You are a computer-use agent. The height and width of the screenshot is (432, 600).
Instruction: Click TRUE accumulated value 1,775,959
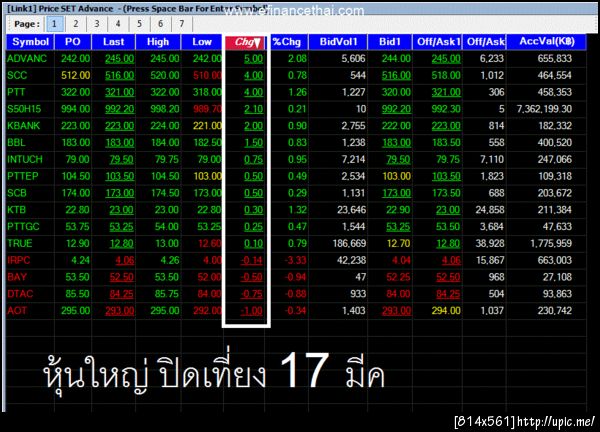[551, 244]
